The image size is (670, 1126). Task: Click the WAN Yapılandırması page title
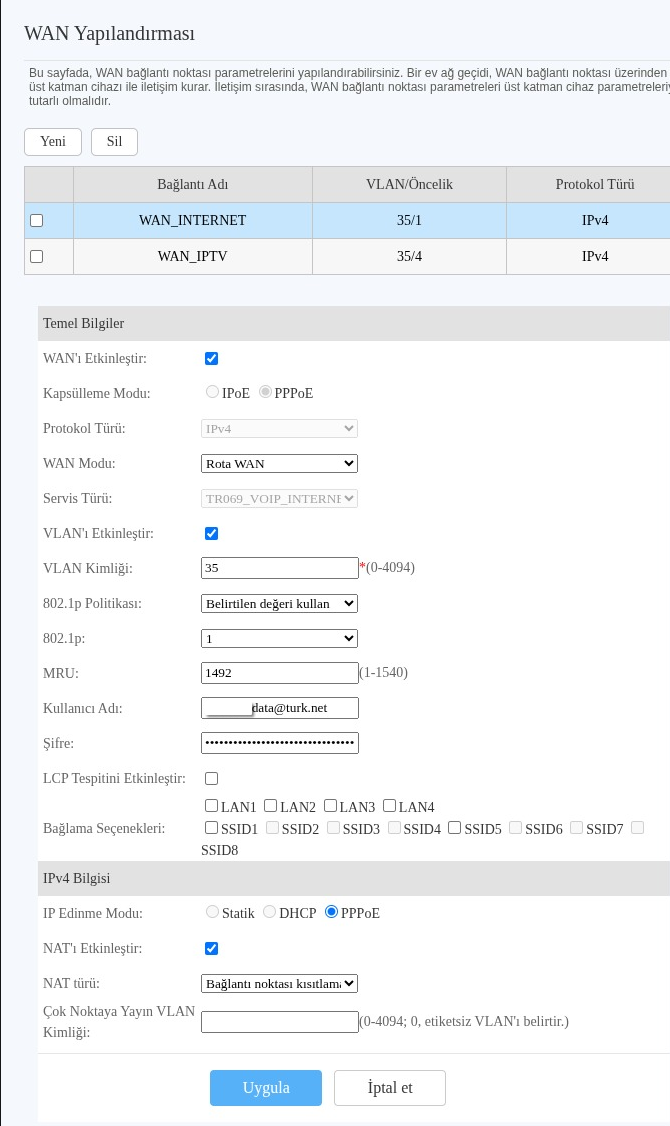pyautogui.click(x=109, y=34)
